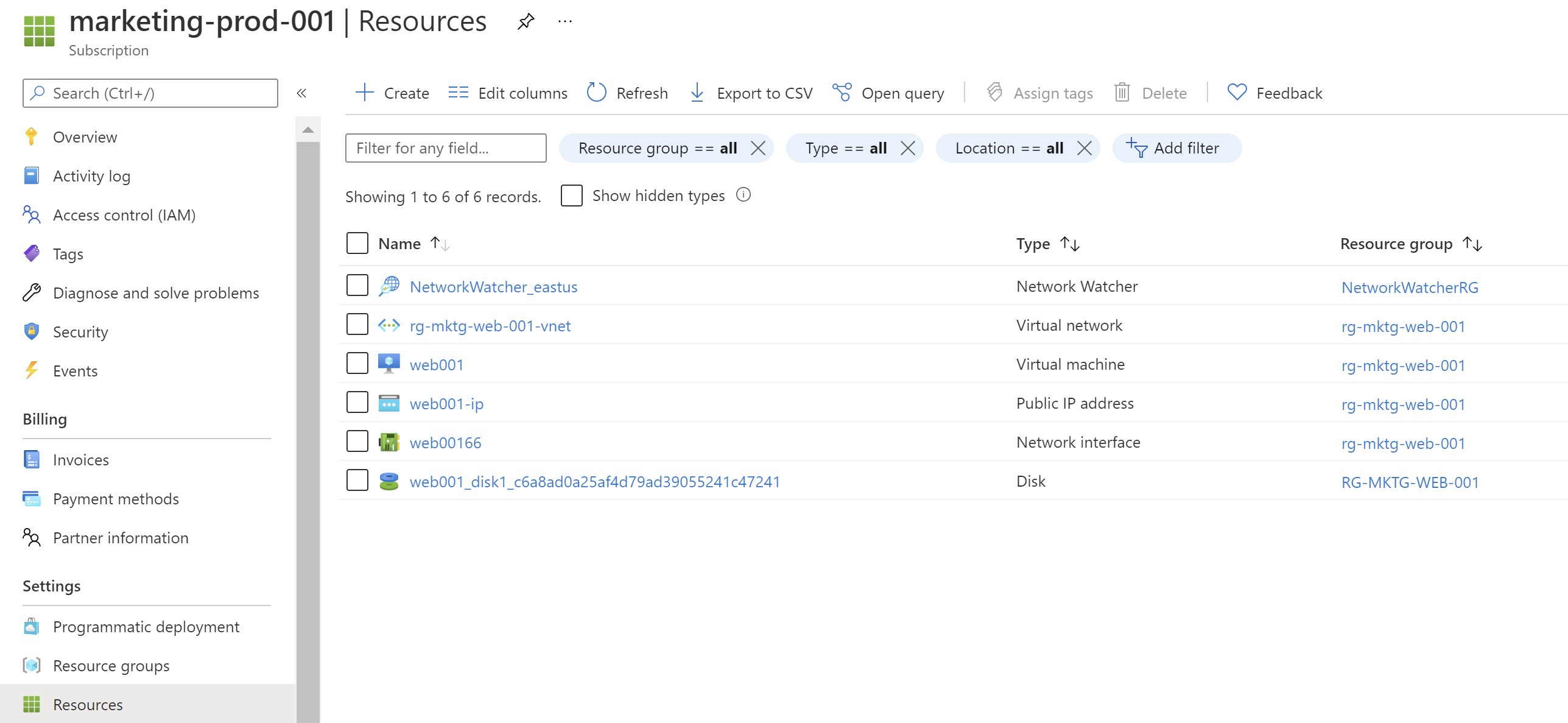Screen dimensions: 1568x723
Task: Click the Add filter button
Action: (x=1177, y=148)
